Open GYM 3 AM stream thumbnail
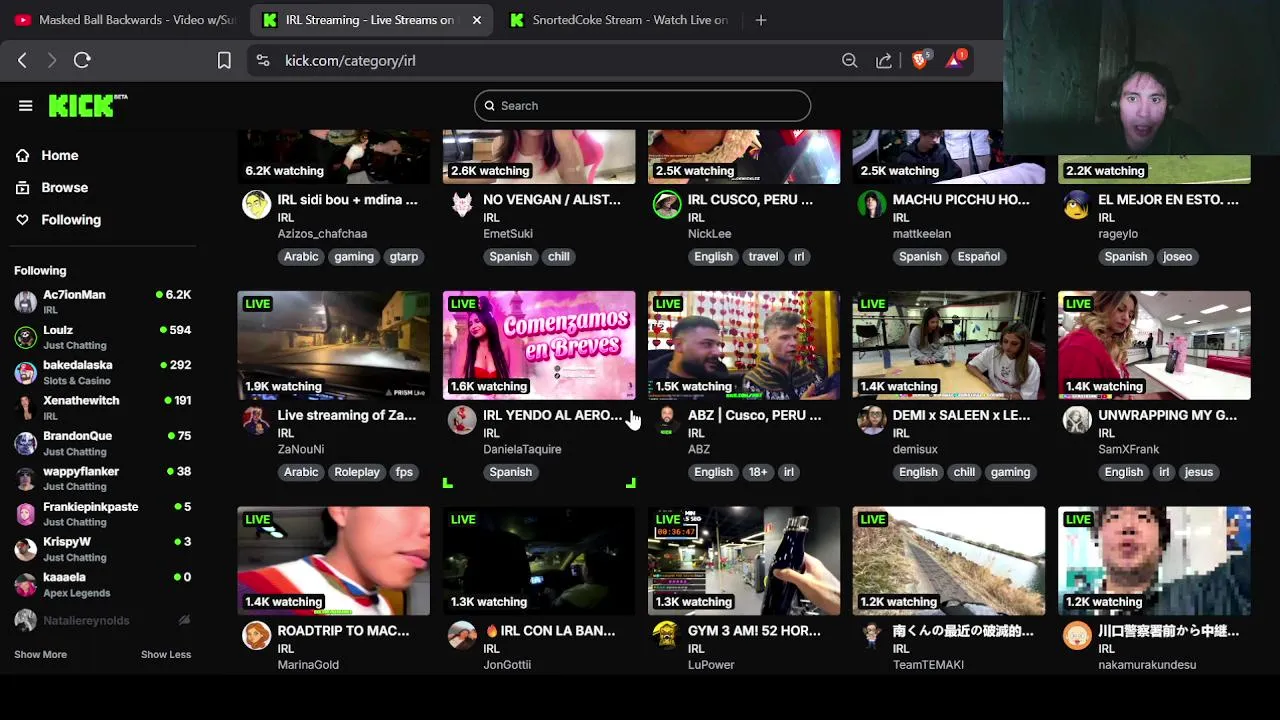The image size is (1280, 720). (x=744, y=561)
